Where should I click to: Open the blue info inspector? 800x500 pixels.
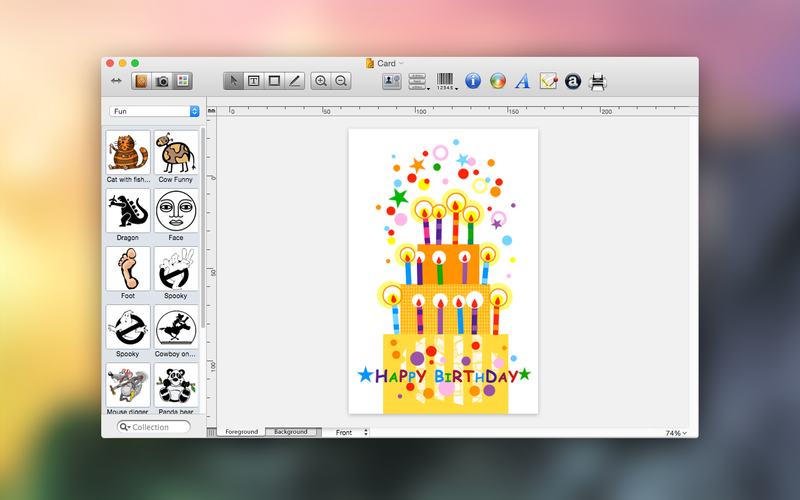click(473, 81)
